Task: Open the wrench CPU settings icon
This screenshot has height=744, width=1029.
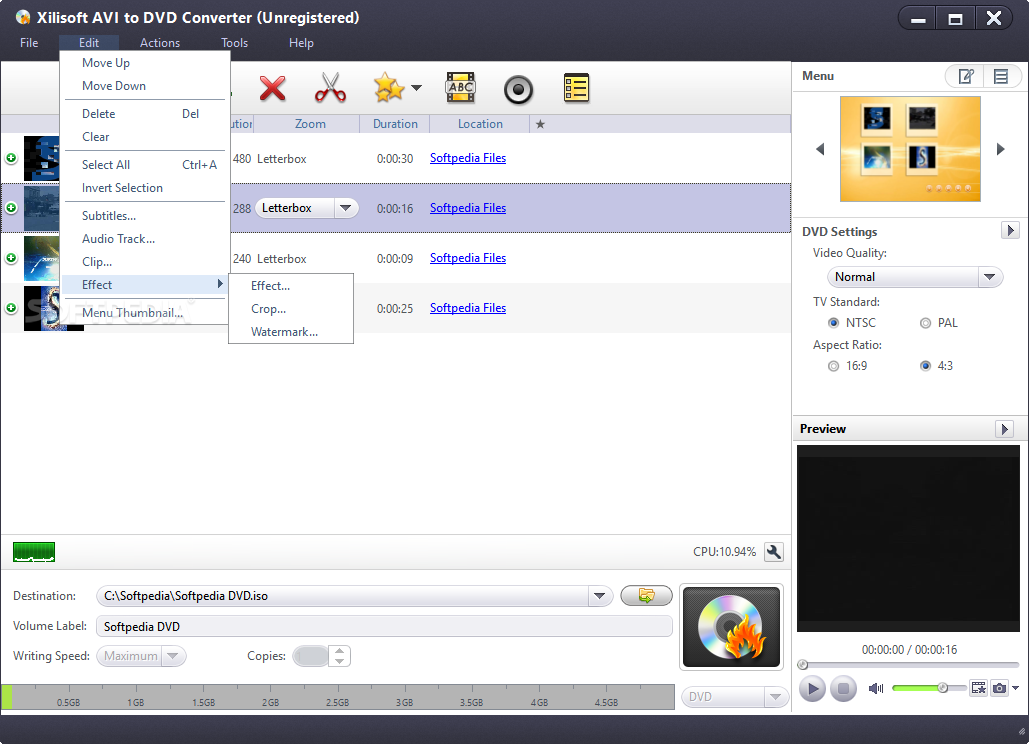Action: (774, 552)
